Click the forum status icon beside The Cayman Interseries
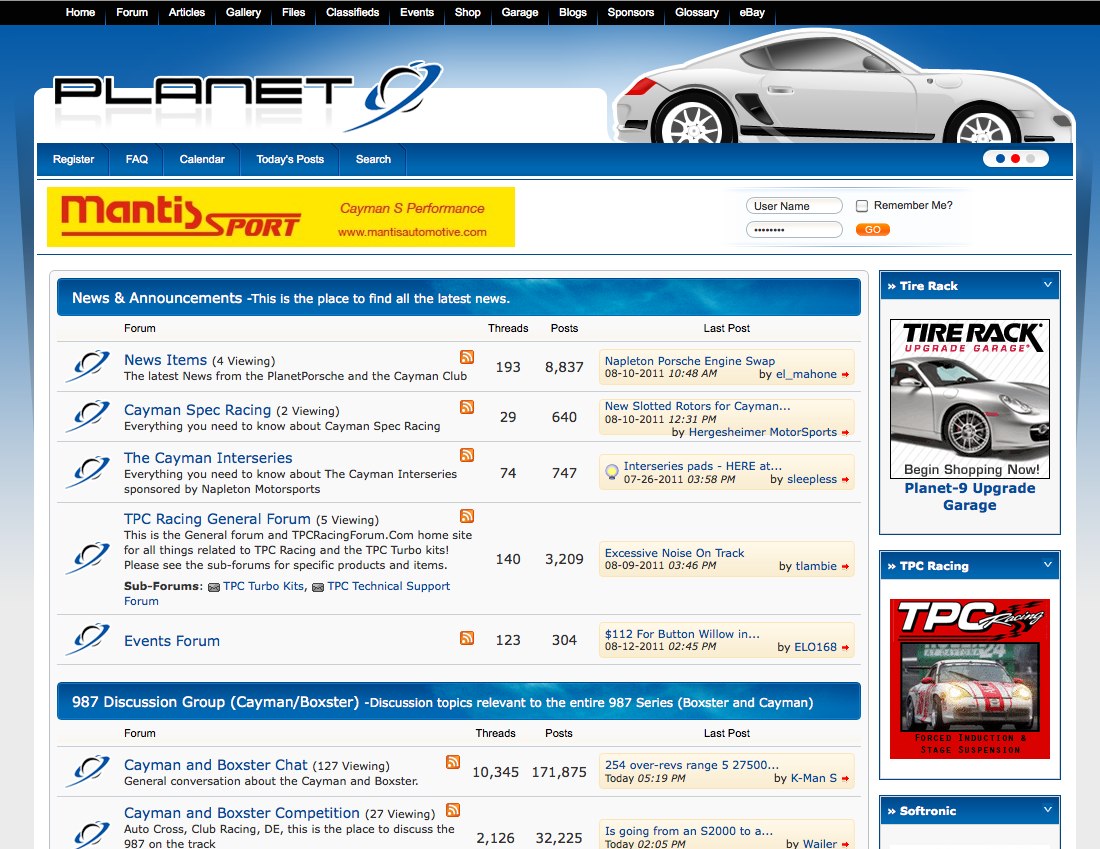This screenshot has height=849, width=1100. click(x=88, y=472)
